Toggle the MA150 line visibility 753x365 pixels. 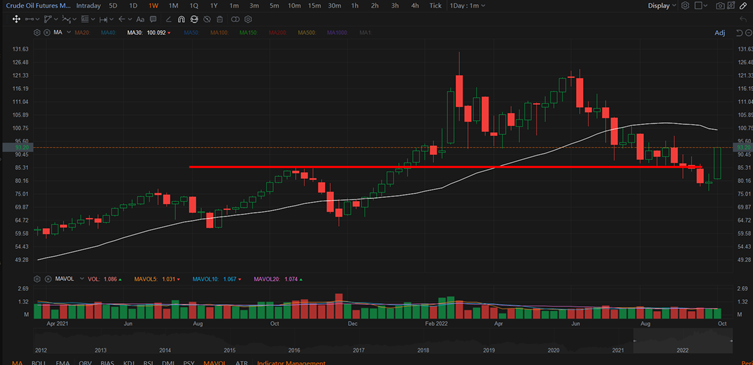pyautogui.click(x=248, y=33)
